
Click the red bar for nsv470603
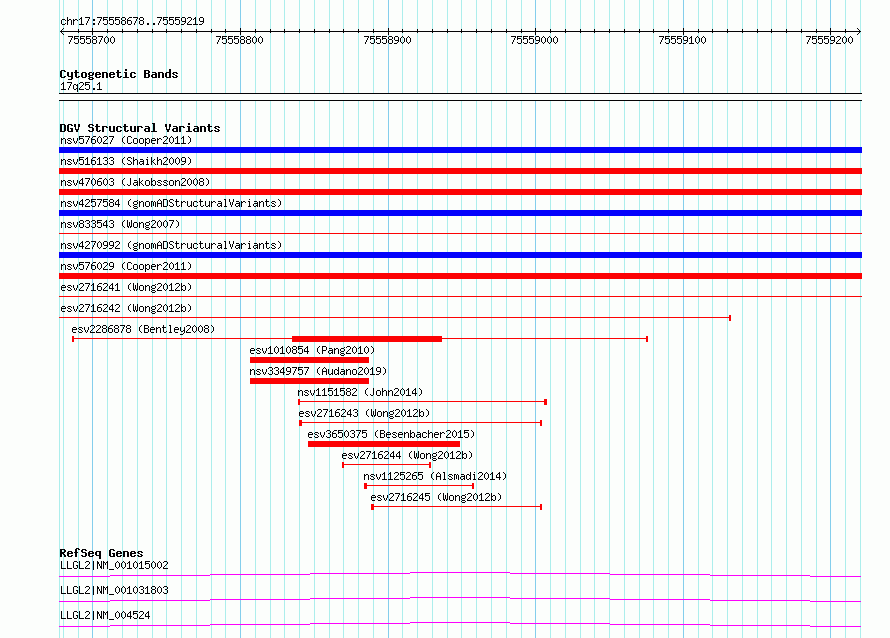[x=460, y=192]
